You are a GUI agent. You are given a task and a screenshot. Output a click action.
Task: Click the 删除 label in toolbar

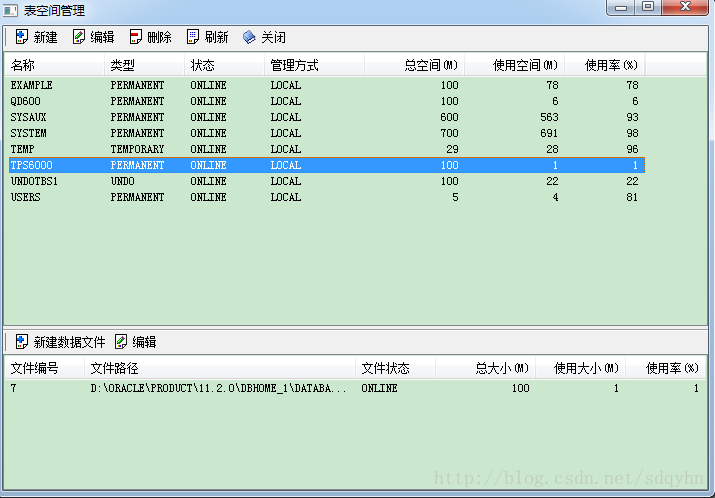[160, 37]
